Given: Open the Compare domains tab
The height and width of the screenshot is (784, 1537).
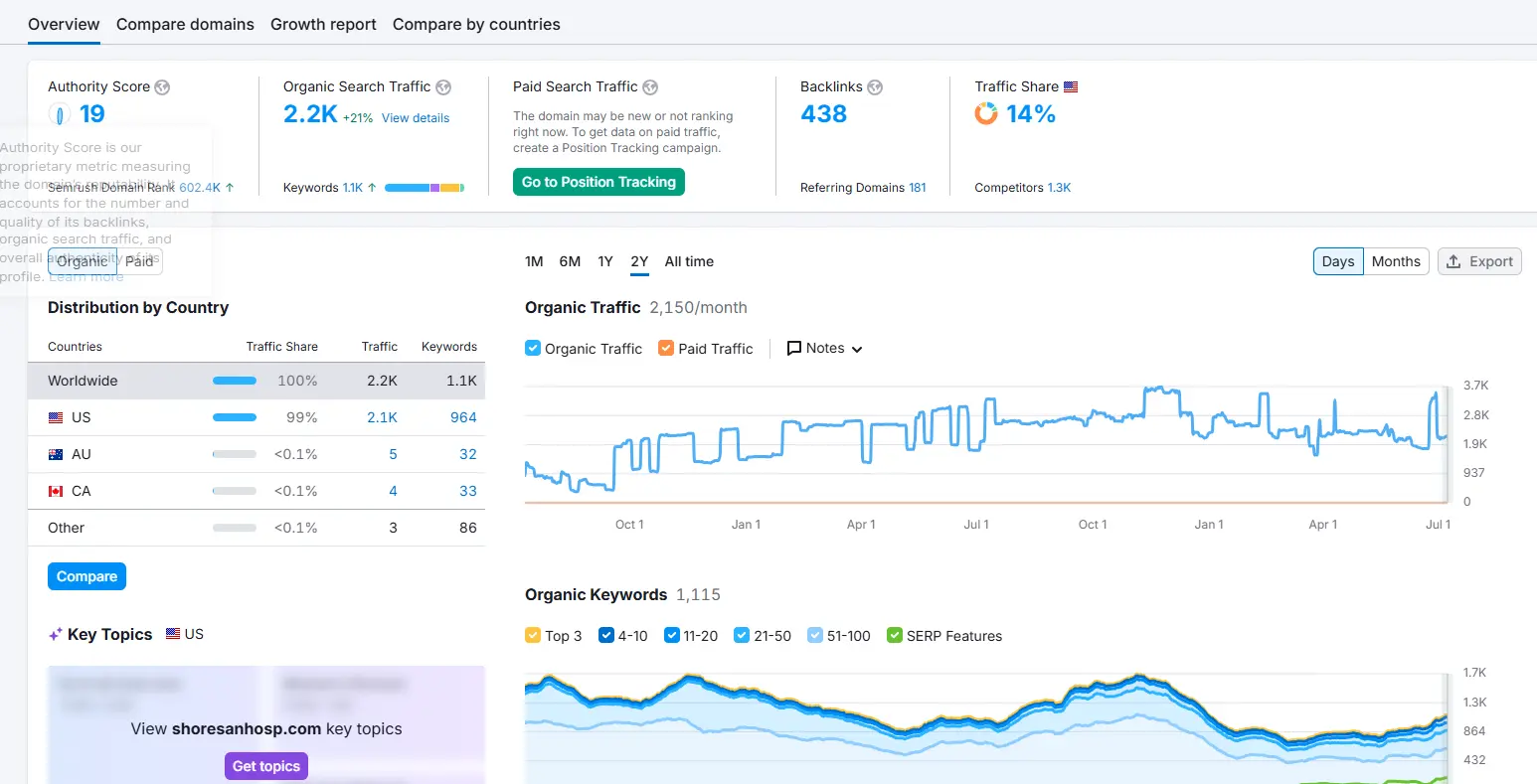Looking at the screenshot, I should [185, 24].
